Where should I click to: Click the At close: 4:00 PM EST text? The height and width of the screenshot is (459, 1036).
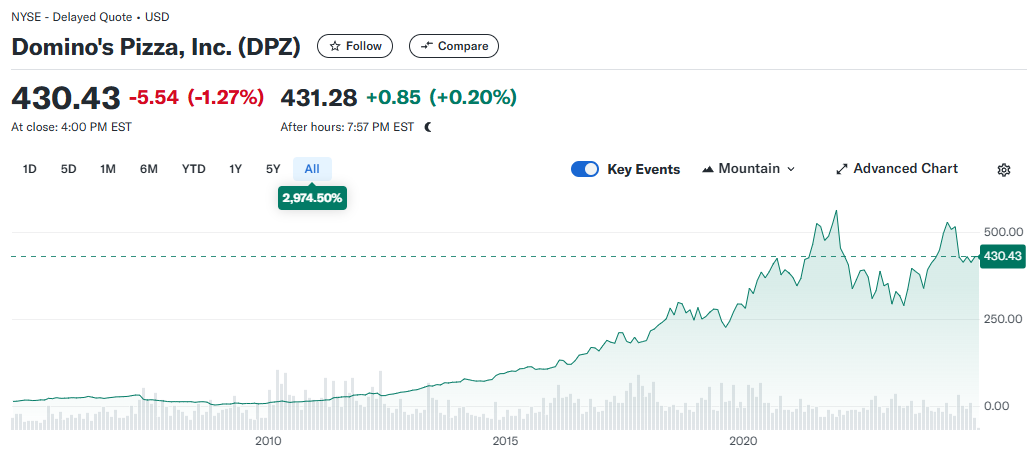(x=71, y=127)
